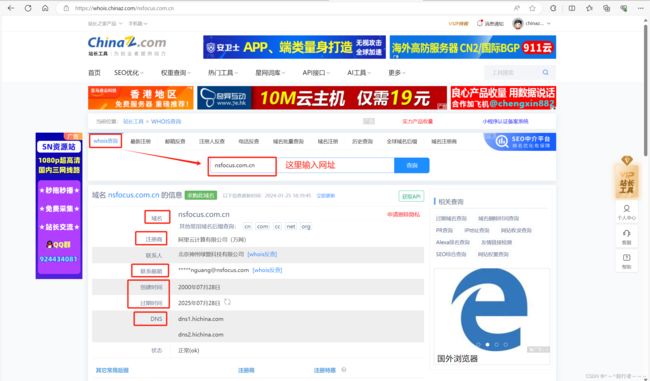Go to browser home page icon

(45, 8)
